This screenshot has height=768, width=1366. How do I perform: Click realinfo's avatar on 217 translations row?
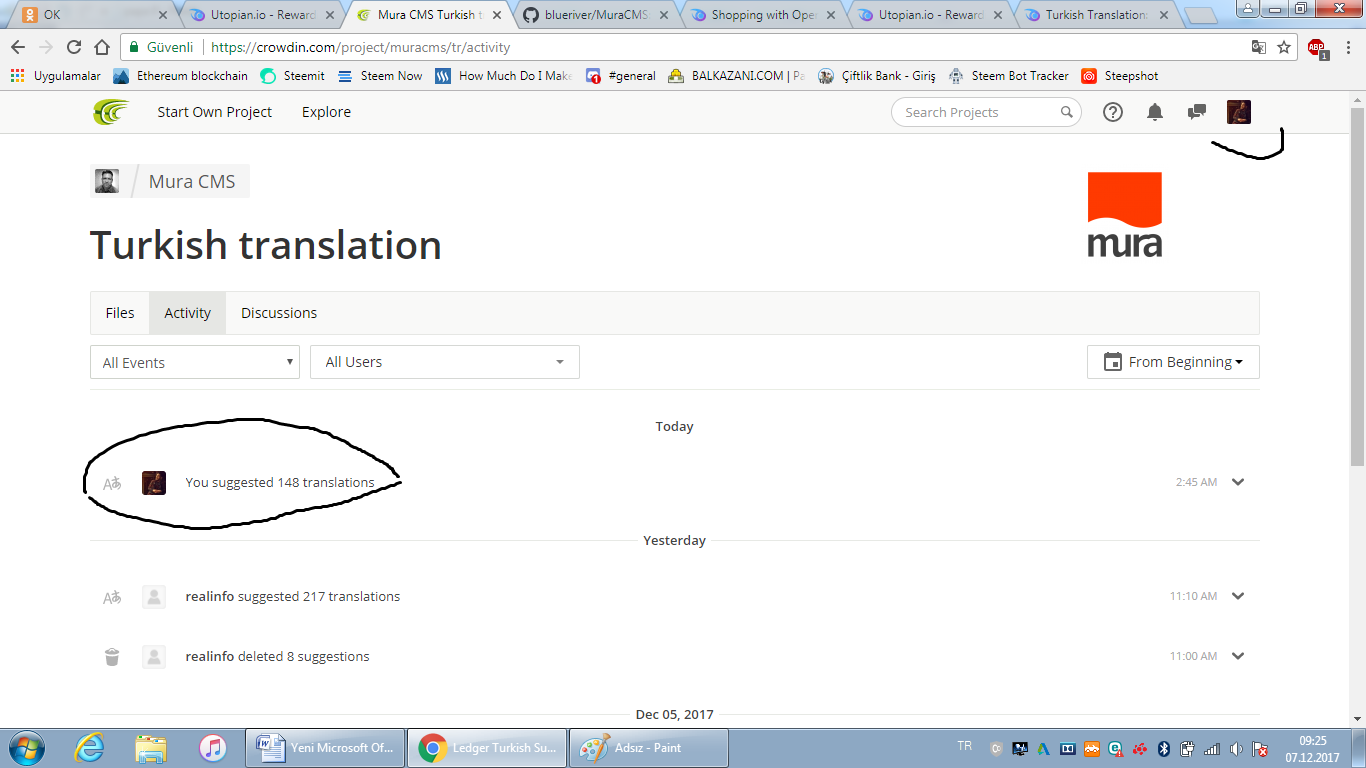coord(154,597)
